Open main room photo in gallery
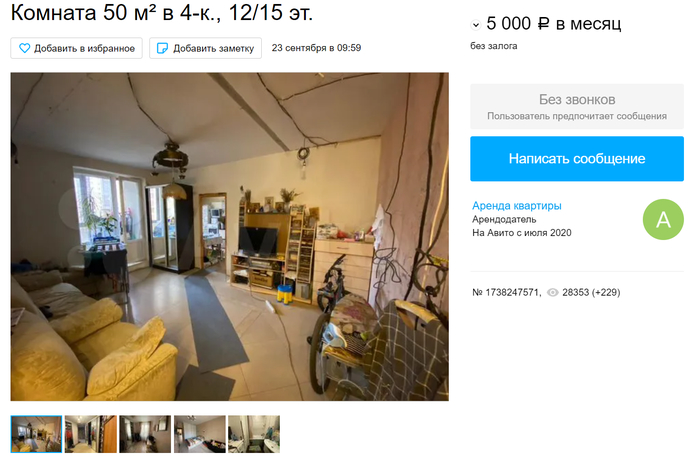The image size is (700, 460). pyautogui.click(x=229, y=237)
